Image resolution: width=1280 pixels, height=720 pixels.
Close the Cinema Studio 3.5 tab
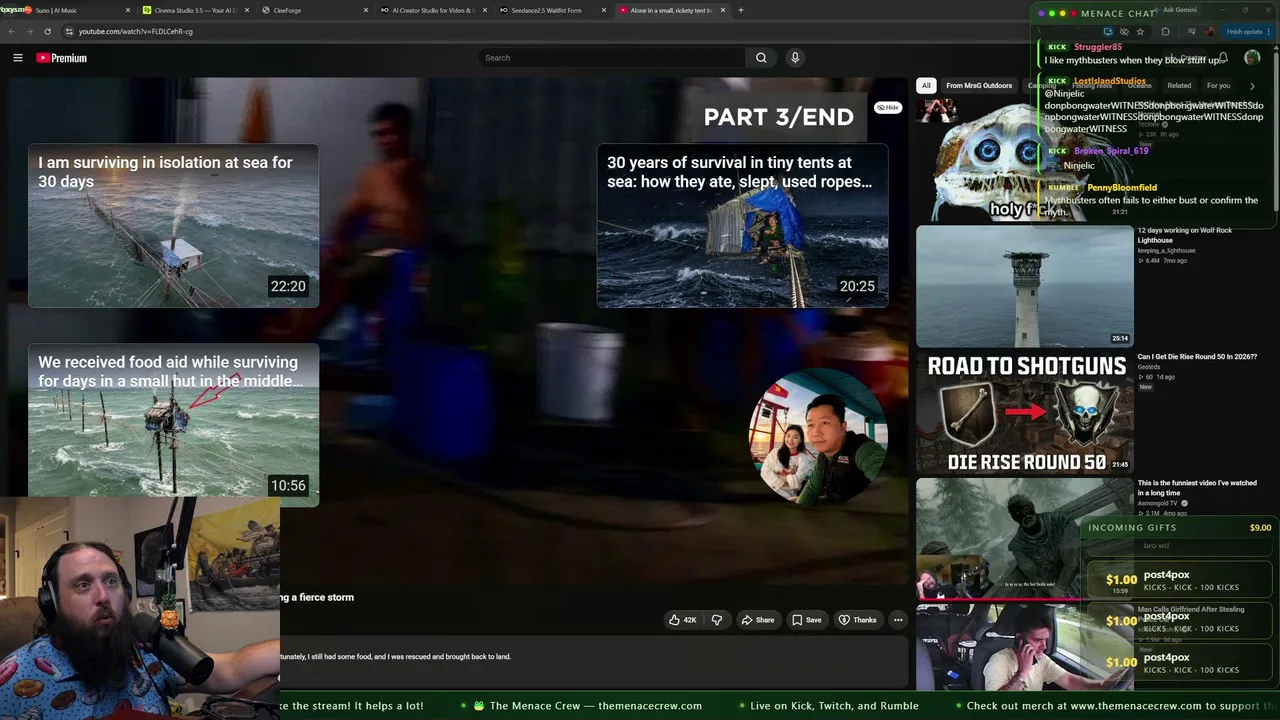[x=248, y=10]
